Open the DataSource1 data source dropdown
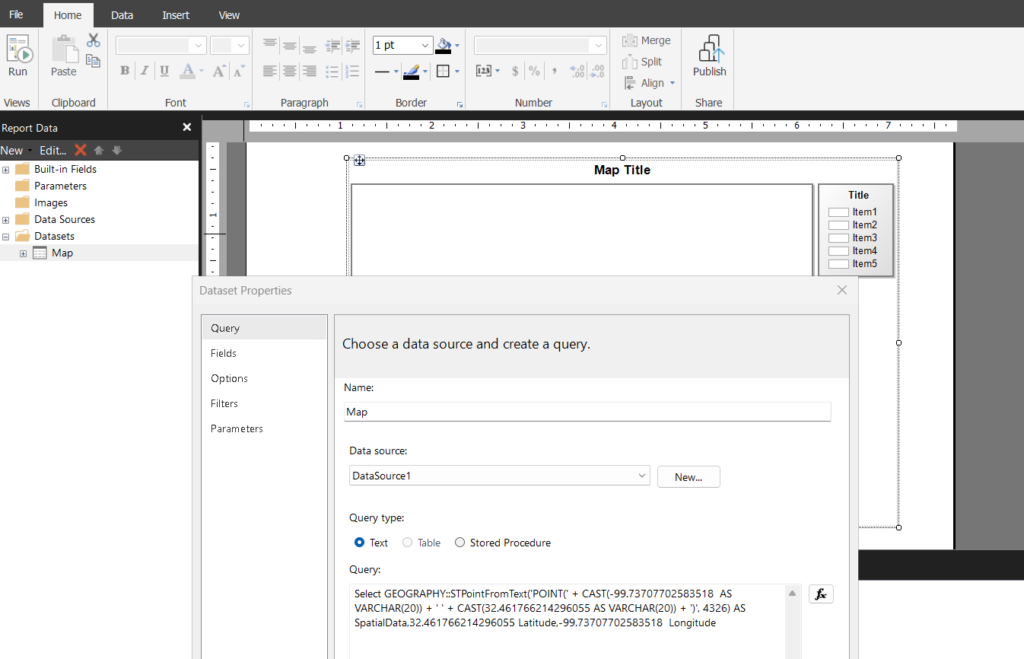This screenshot has width=1024, height=659. click(x=641, y=475)
